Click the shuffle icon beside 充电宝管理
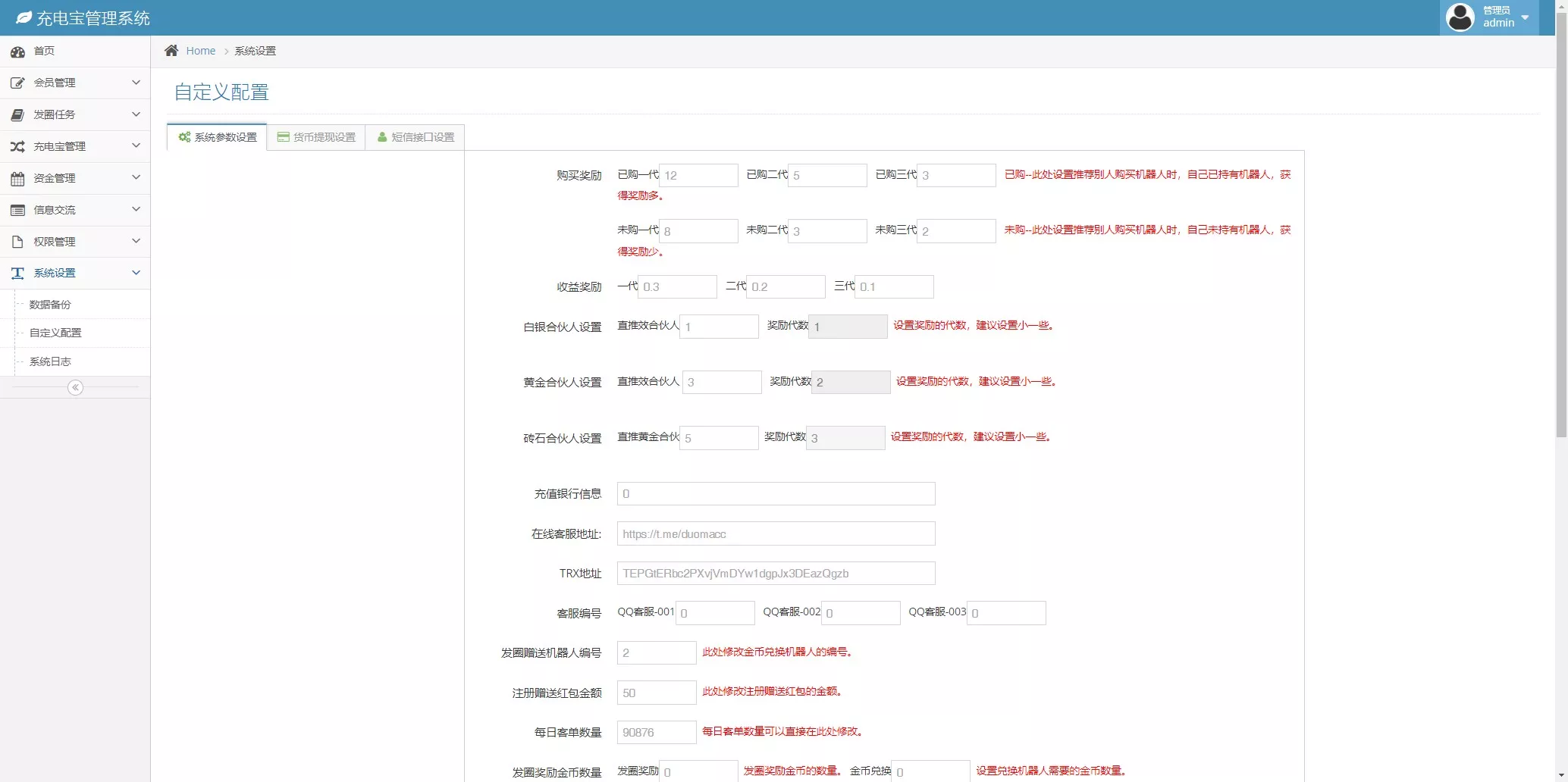The width and height of the screenshot is (1568, 782). pyautogui.click(x=17, y=146)
